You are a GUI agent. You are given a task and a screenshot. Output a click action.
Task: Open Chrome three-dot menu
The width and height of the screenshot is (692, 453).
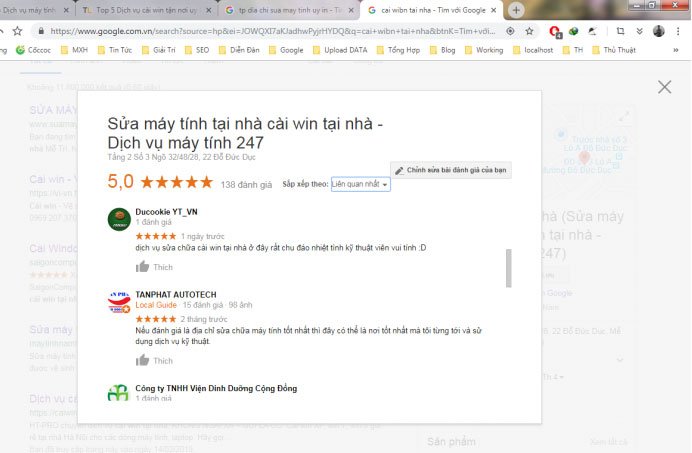(x=678, y=31)
